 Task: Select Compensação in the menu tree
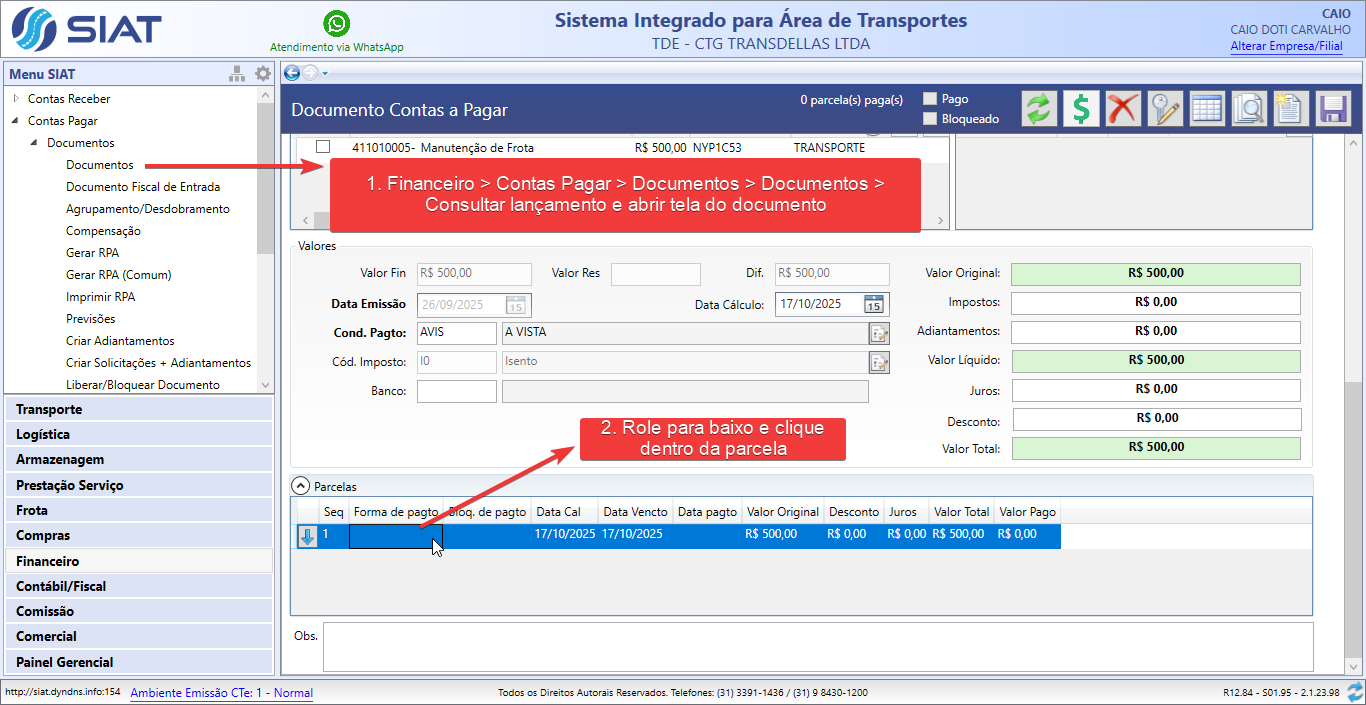[103, 231]
